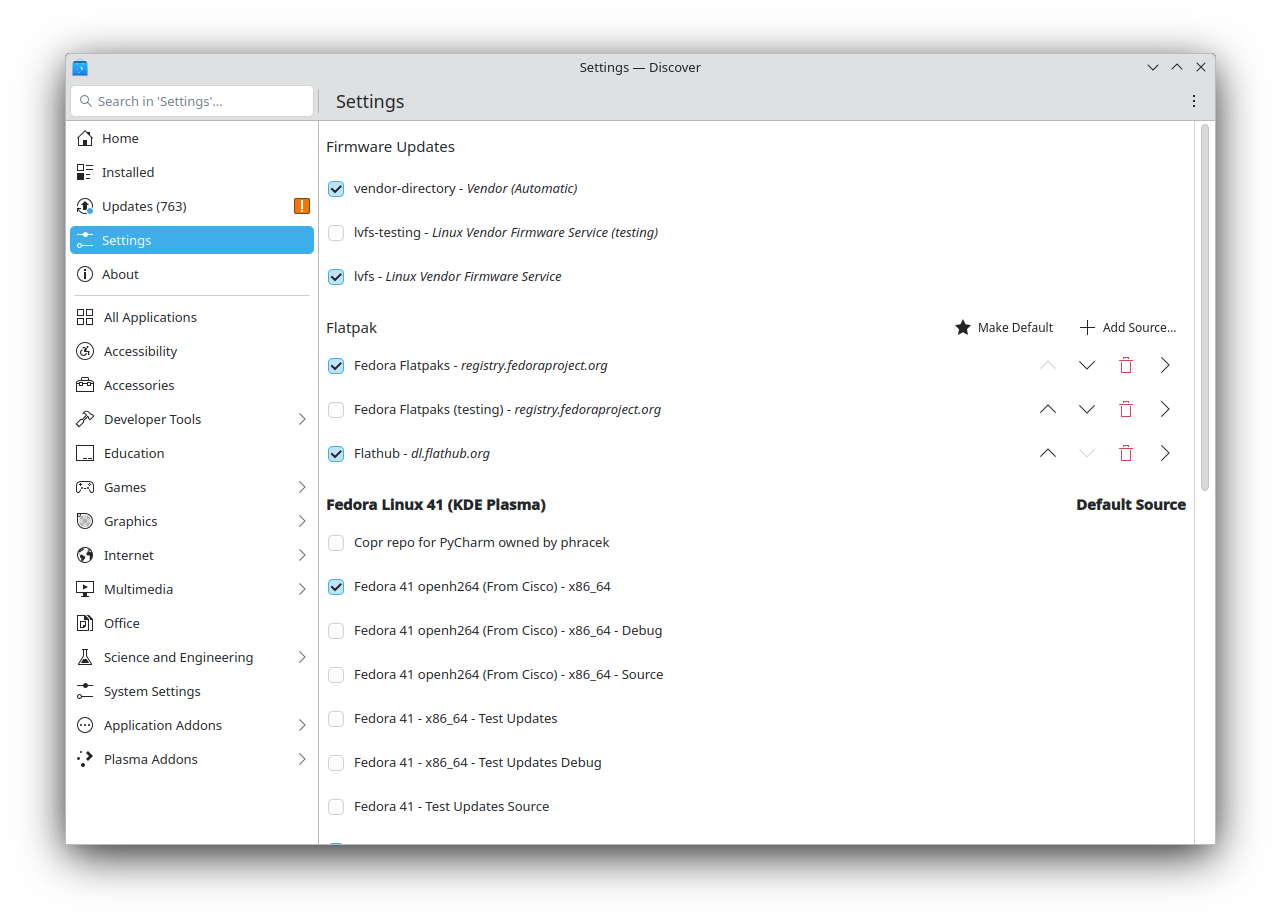Image resolution: width=1281 pixels, height=922 pixels.
Task: Select Settings in the sidebar
Action: pos(192,240)
